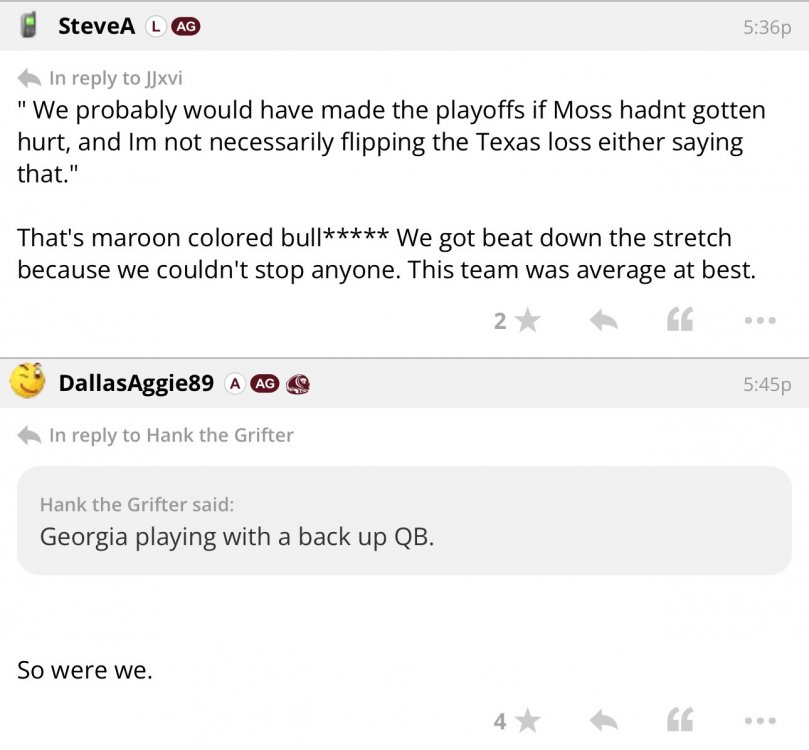Click SteveA's phone avatar icon
Viewport: 809px width, 750px height.
click(30, 26)
